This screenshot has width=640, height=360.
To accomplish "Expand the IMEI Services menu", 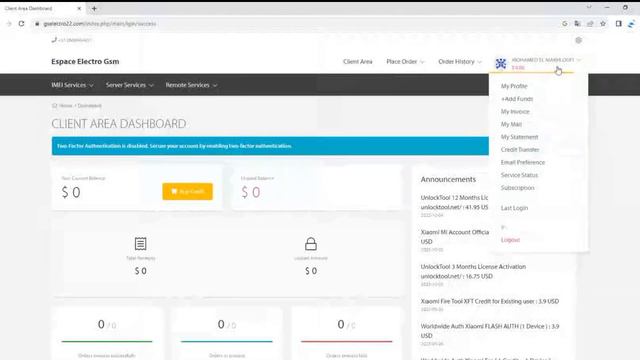I will [x=72, y=85].
